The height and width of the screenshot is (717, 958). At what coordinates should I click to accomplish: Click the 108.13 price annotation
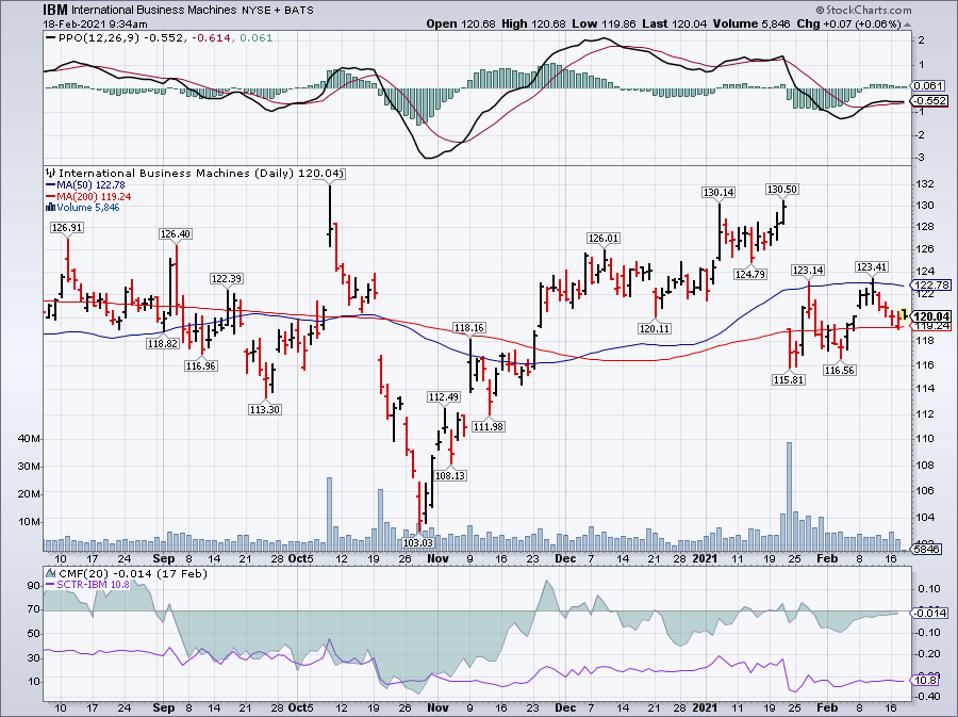(x=450, y=476)
